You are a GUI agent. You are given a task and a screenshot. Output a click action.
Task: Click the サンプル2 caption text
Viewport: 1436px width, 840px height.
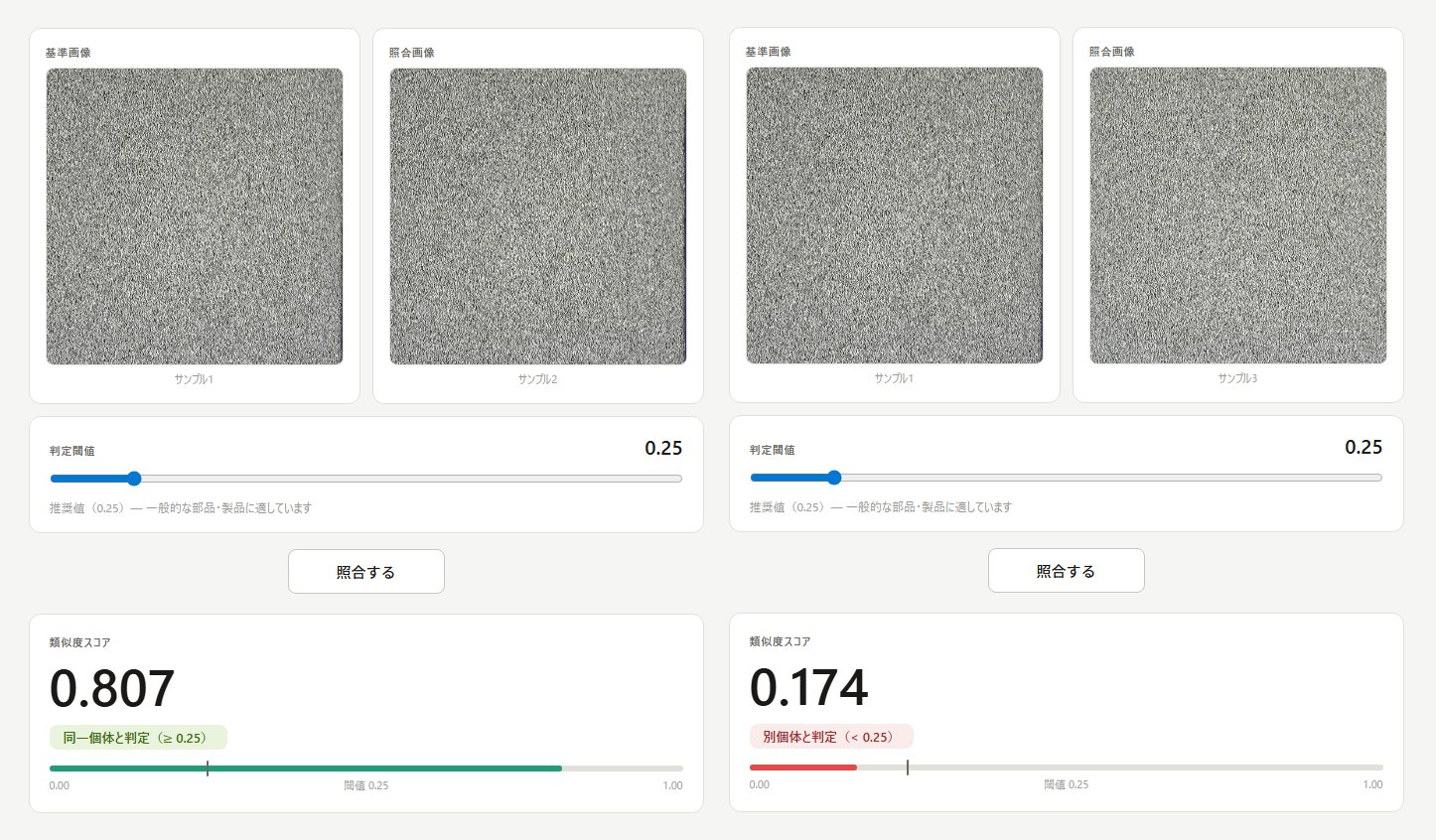click(538, 379)
